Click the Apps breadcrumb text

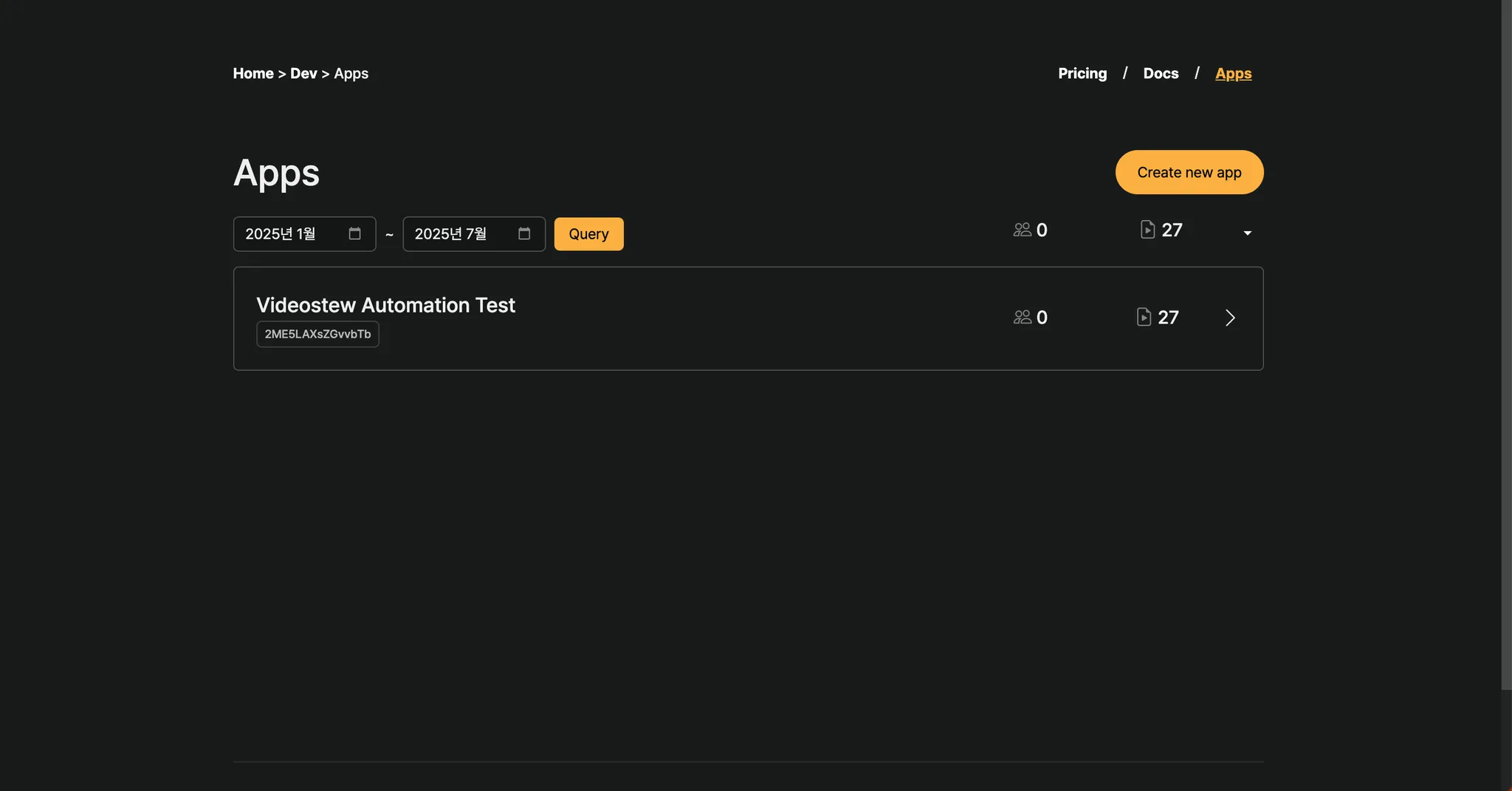(351, 73)
